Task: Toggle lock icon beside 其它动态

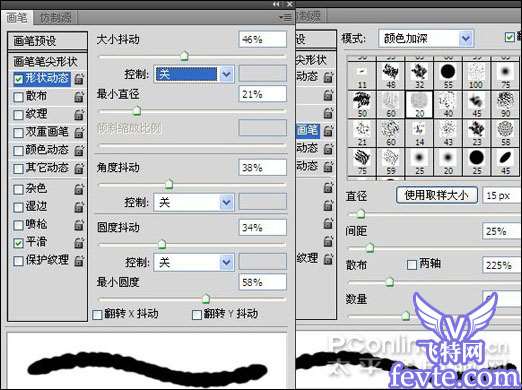Action: [79, 168]
